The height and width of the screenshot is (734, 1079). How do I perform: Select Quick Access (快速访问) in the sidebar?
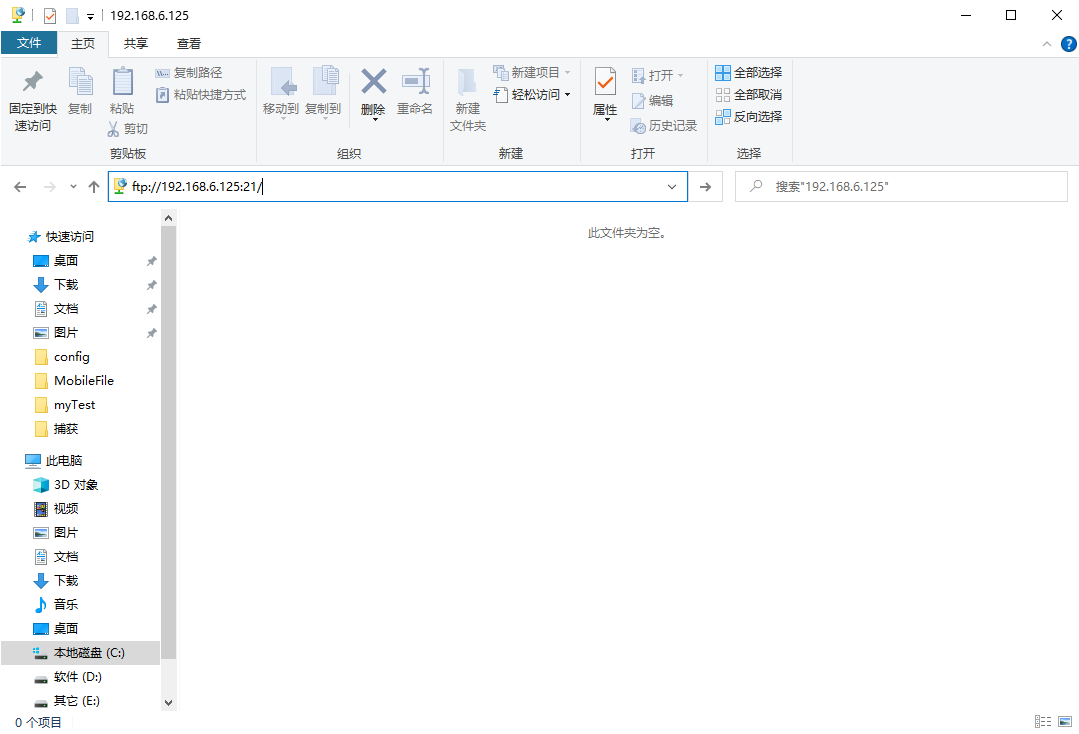61,237
